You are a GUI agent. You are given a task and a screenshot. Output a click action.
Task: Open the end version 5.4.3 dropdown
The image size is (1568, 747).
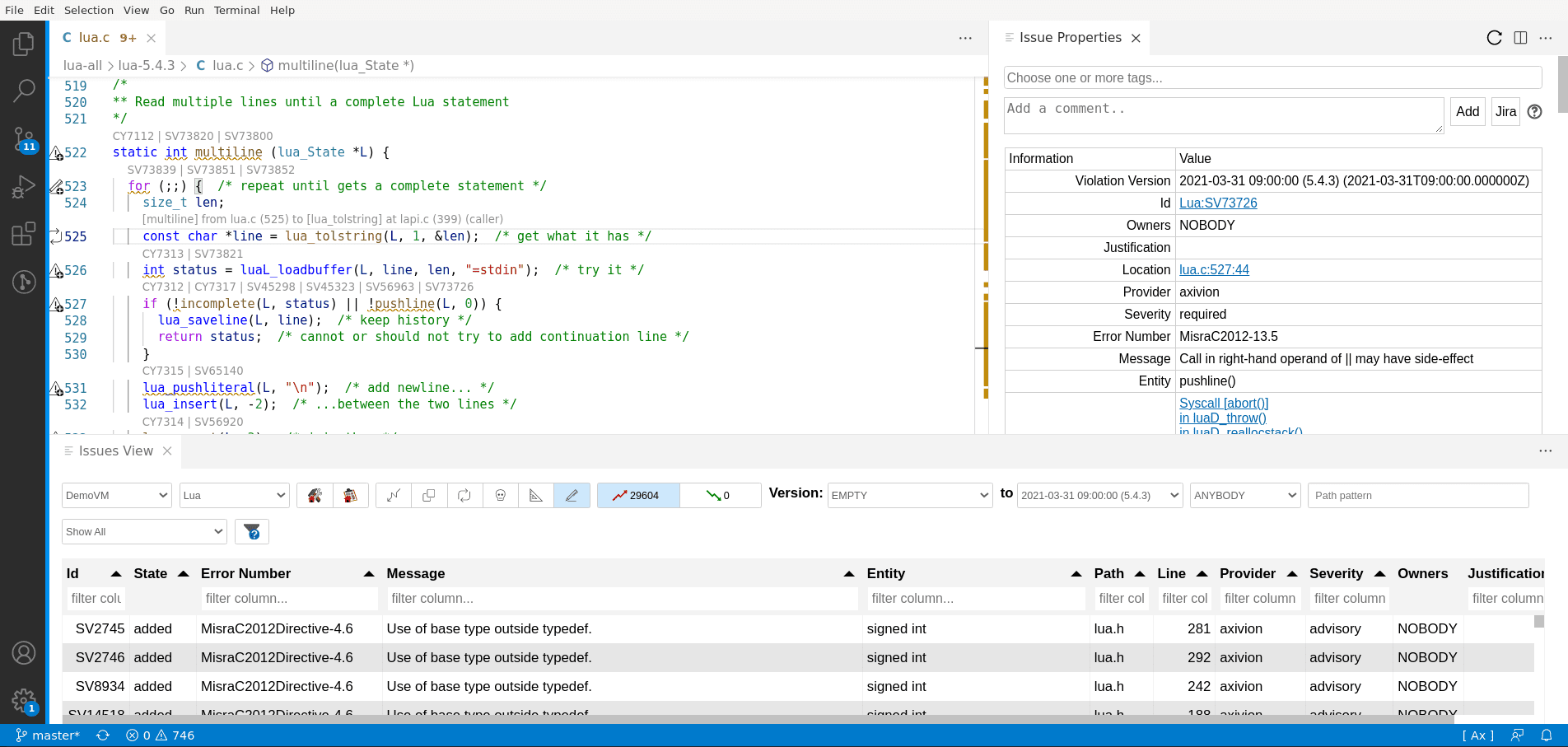click(x=1100, y=495)
